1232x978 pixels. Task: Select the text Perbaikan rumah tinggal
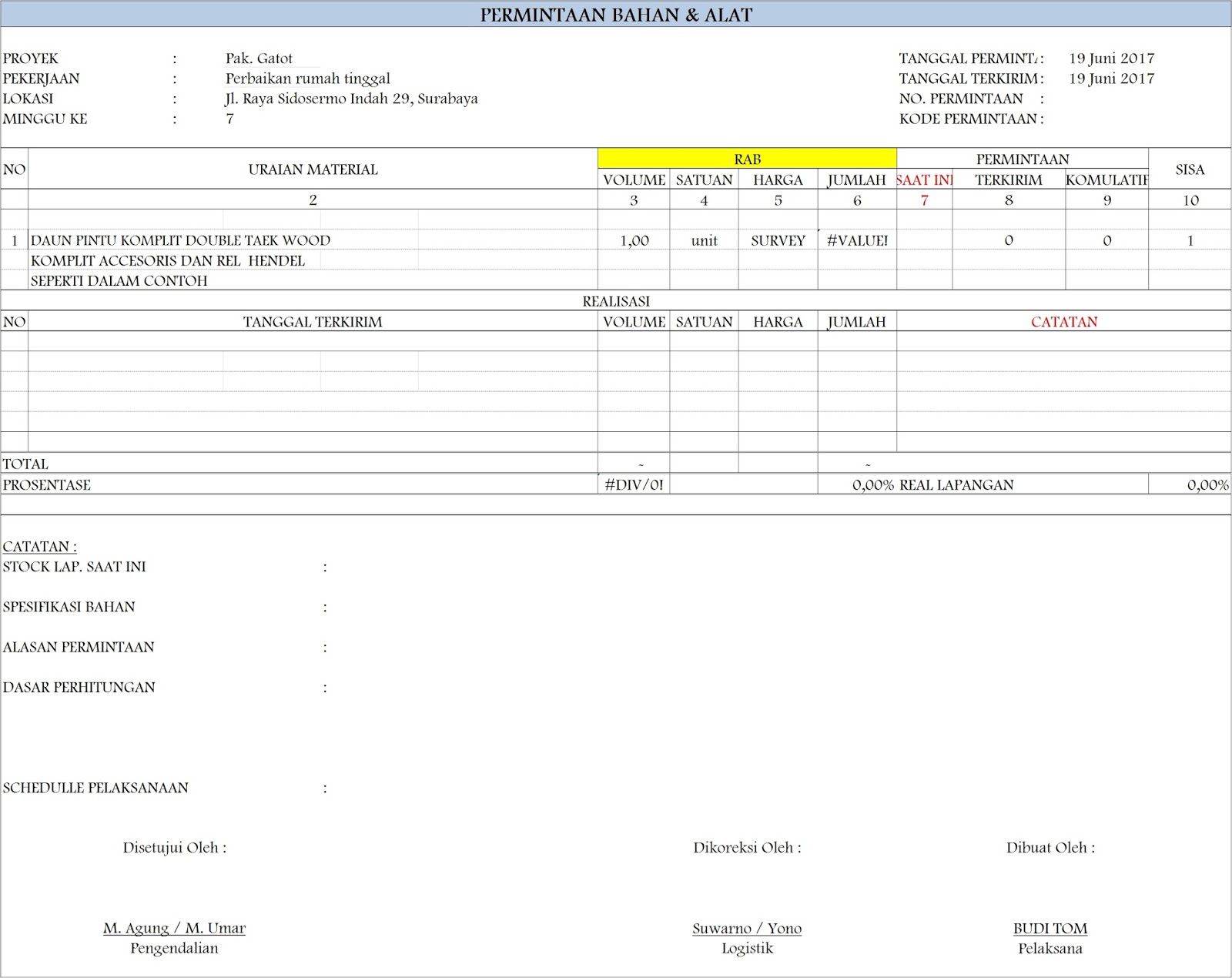308,79
